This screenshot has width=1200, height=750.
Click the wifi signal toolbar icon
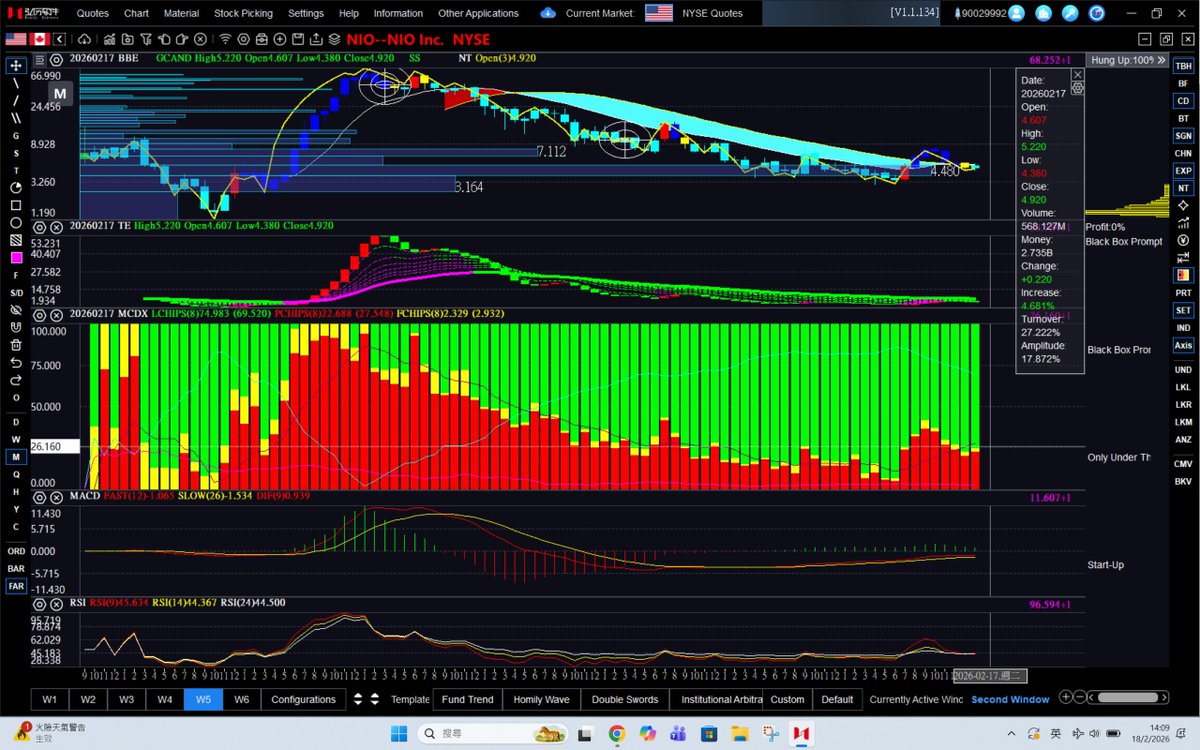click(225, 39)
